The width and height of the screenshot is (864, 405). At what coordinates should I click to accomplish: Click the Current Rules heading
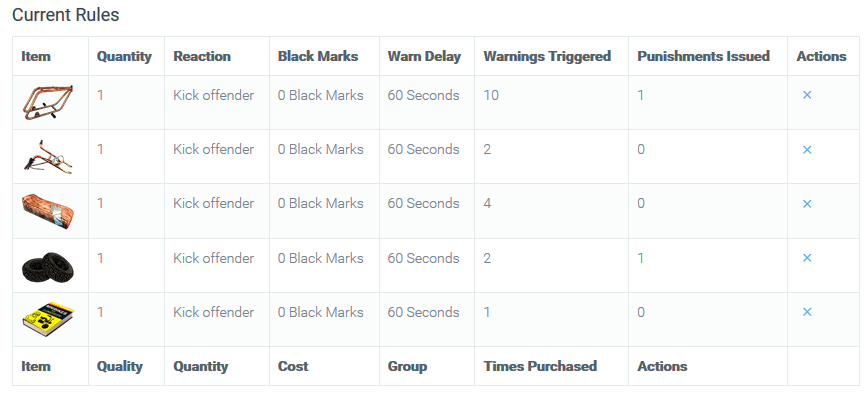point(66,15)
